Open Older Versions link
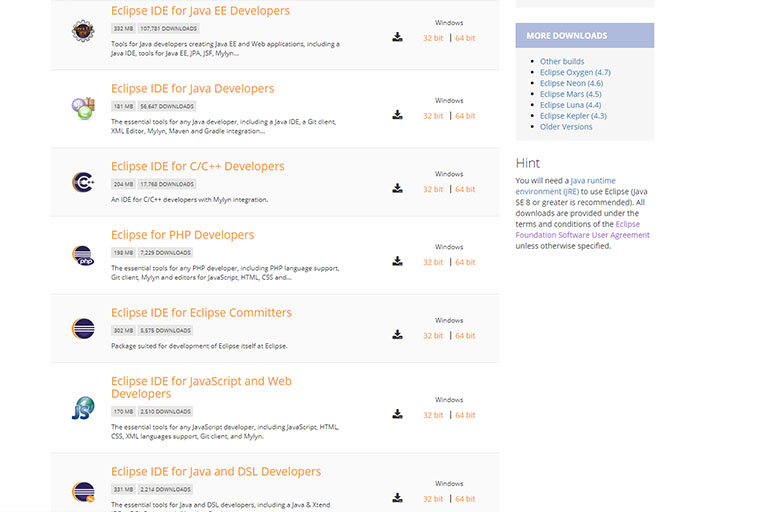 566,126
